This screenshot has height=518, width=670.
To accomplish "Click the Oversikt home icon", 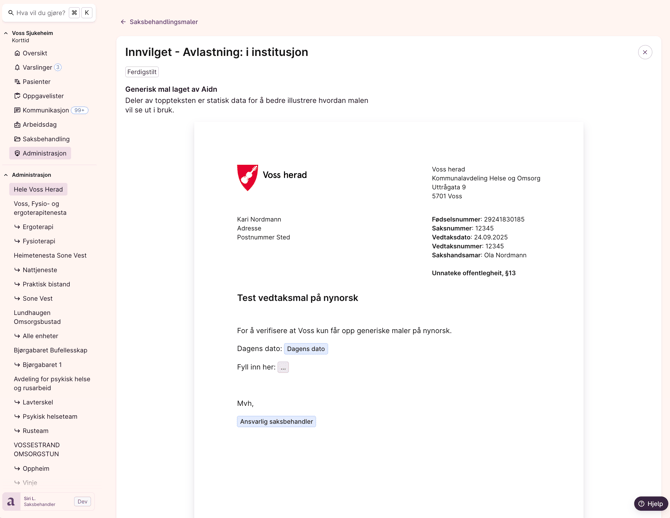I will point(17,53).
